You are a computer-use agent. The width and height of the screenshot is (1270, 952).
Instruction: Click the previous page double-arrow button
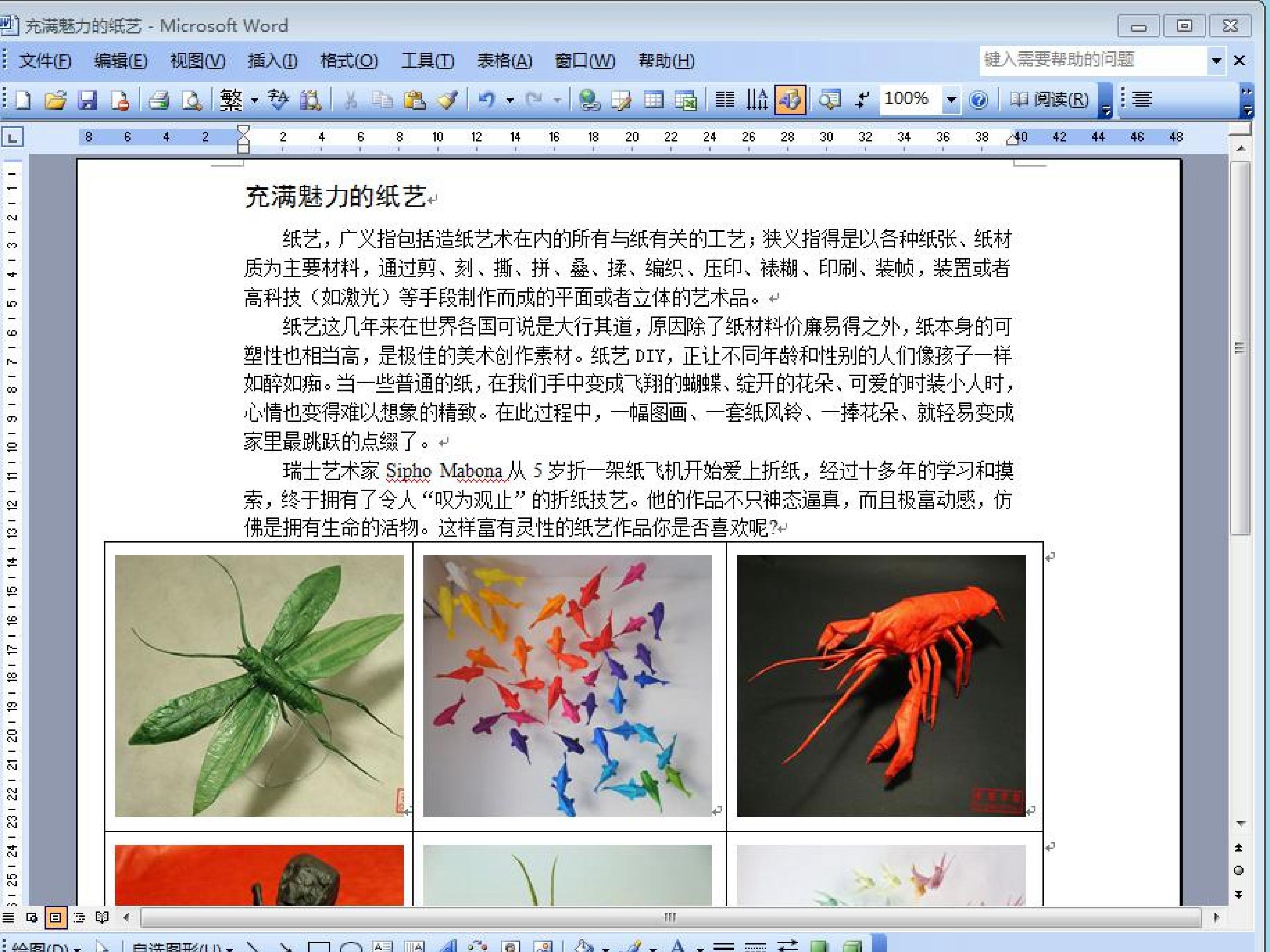1238,848
